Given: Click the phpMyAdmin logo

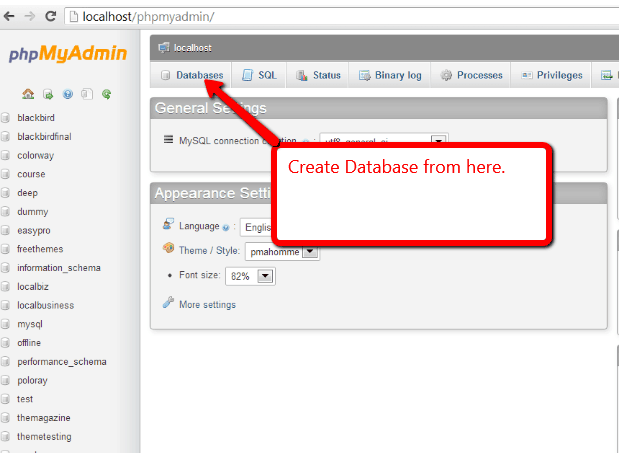Looking at the screenshot, I should coord(68,53).
